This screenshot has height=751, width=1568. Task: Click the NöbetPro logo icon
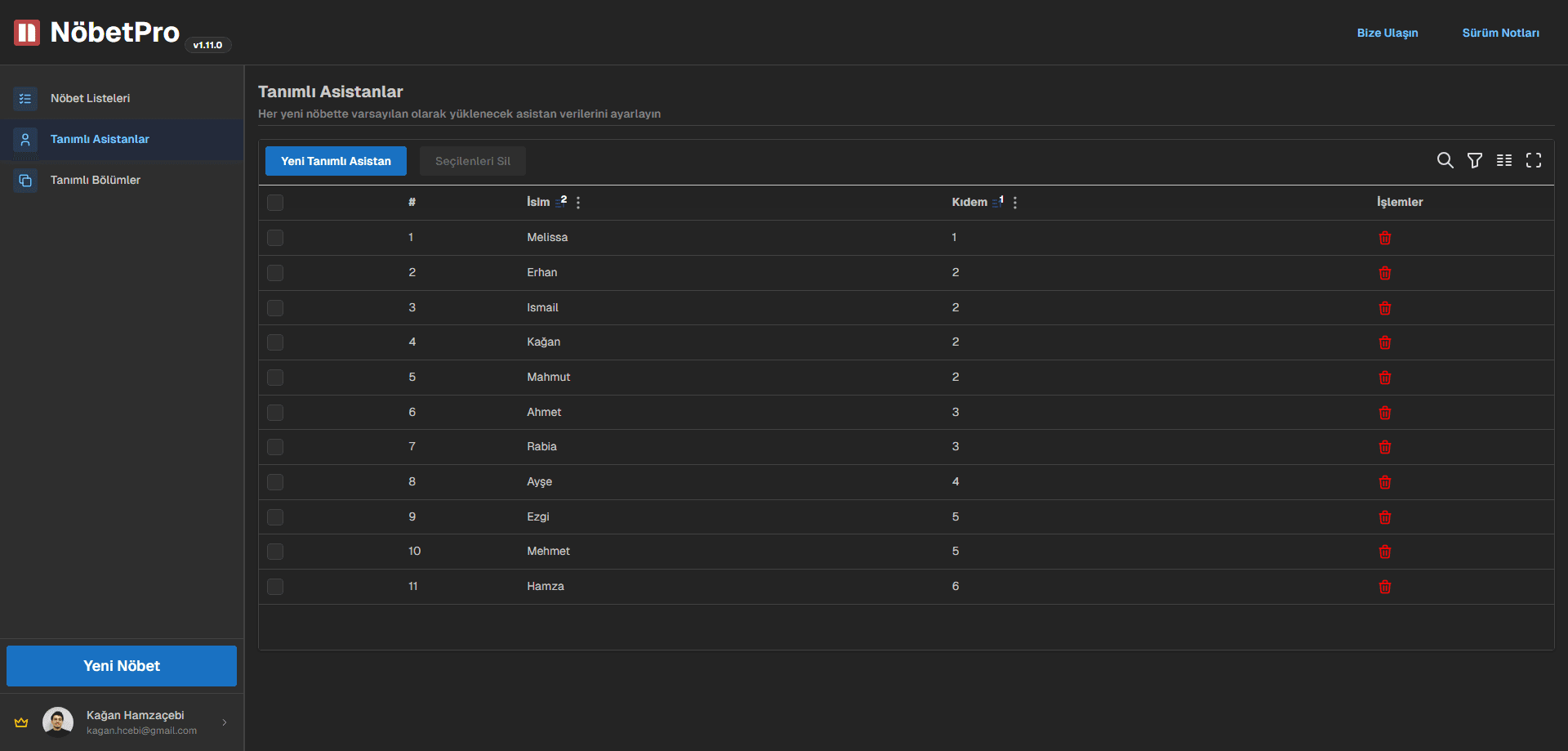pos(27,33)
